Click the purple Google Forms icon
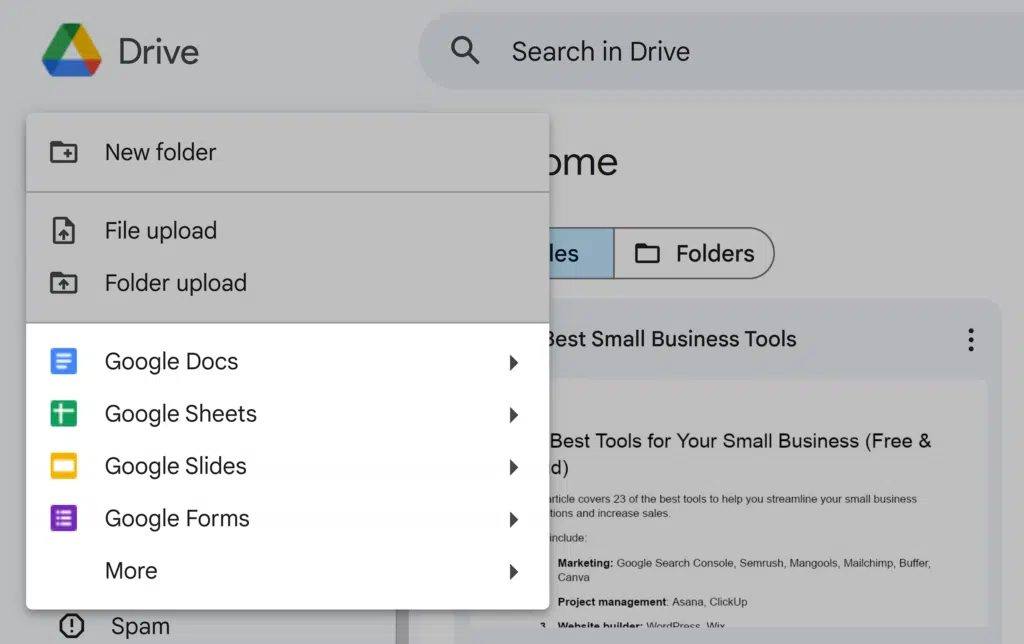The height and width of the screenshot is (644, 1024). point(64,518)
